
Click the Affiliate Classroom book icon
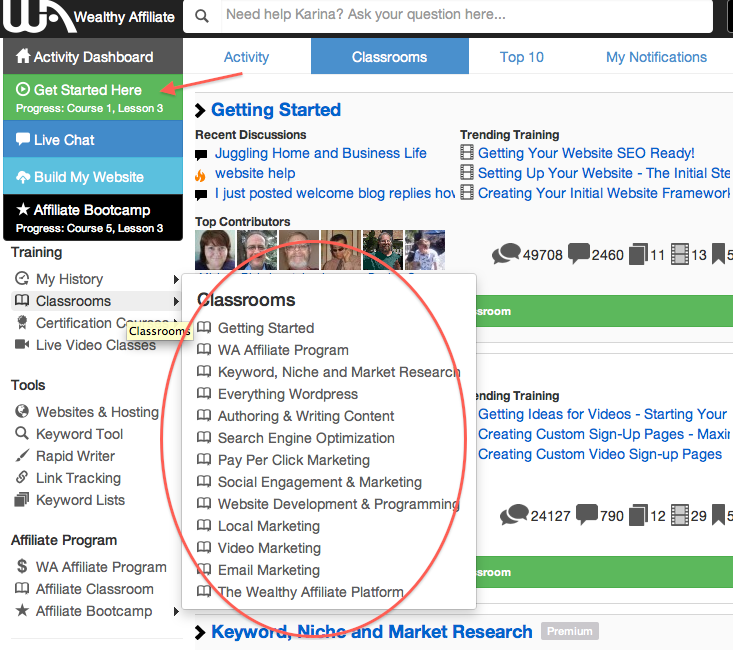point(22,588)
